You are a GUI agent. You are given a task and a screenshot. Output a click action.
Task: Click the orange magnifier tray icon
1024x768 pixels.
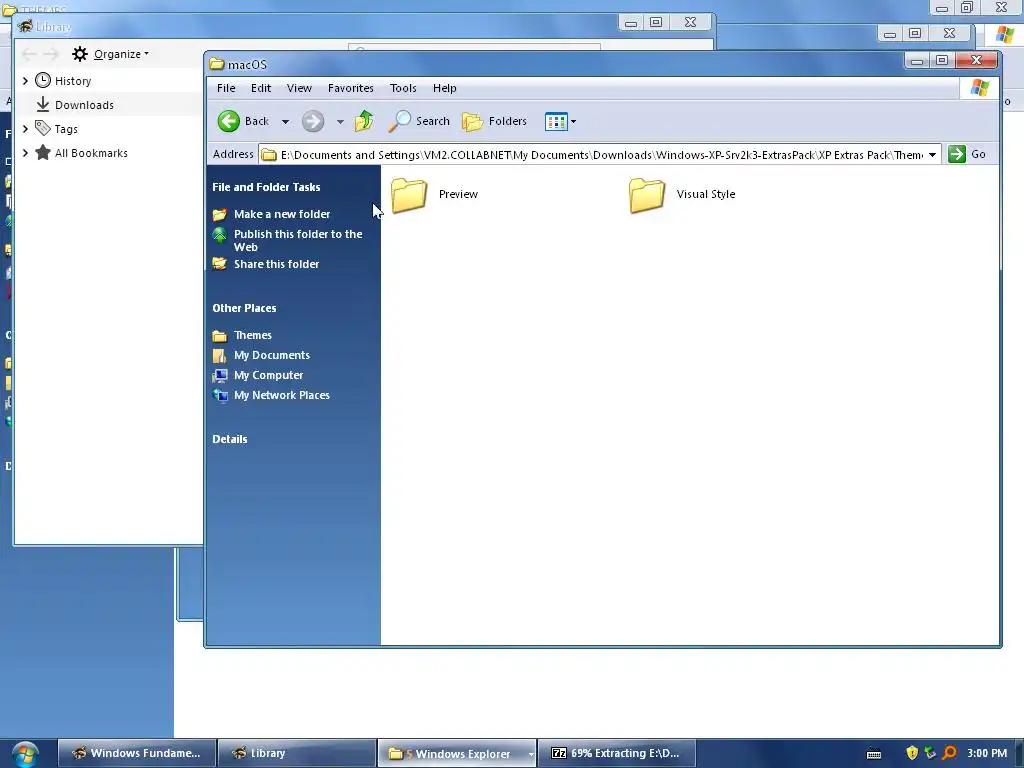coord(949,753)
